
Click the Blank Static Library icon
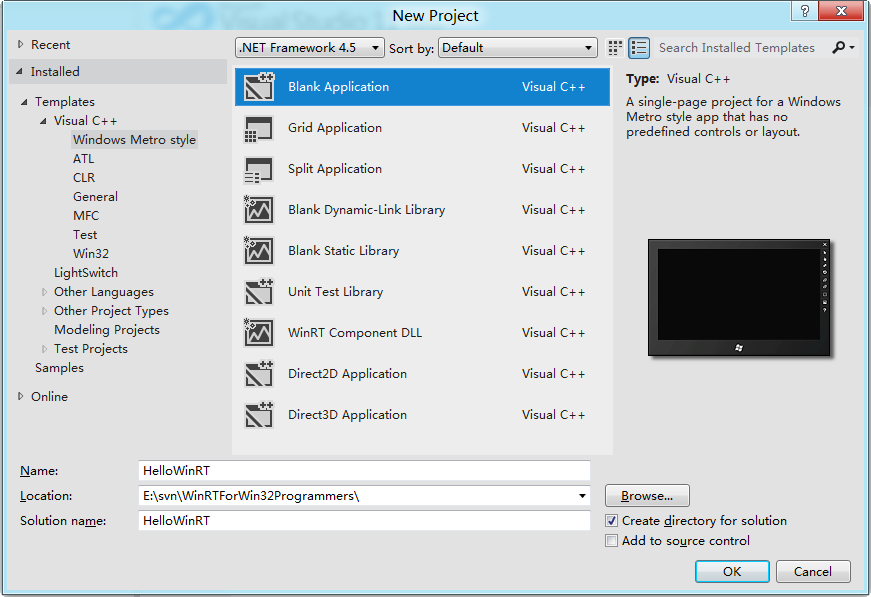tap(258, 250)
